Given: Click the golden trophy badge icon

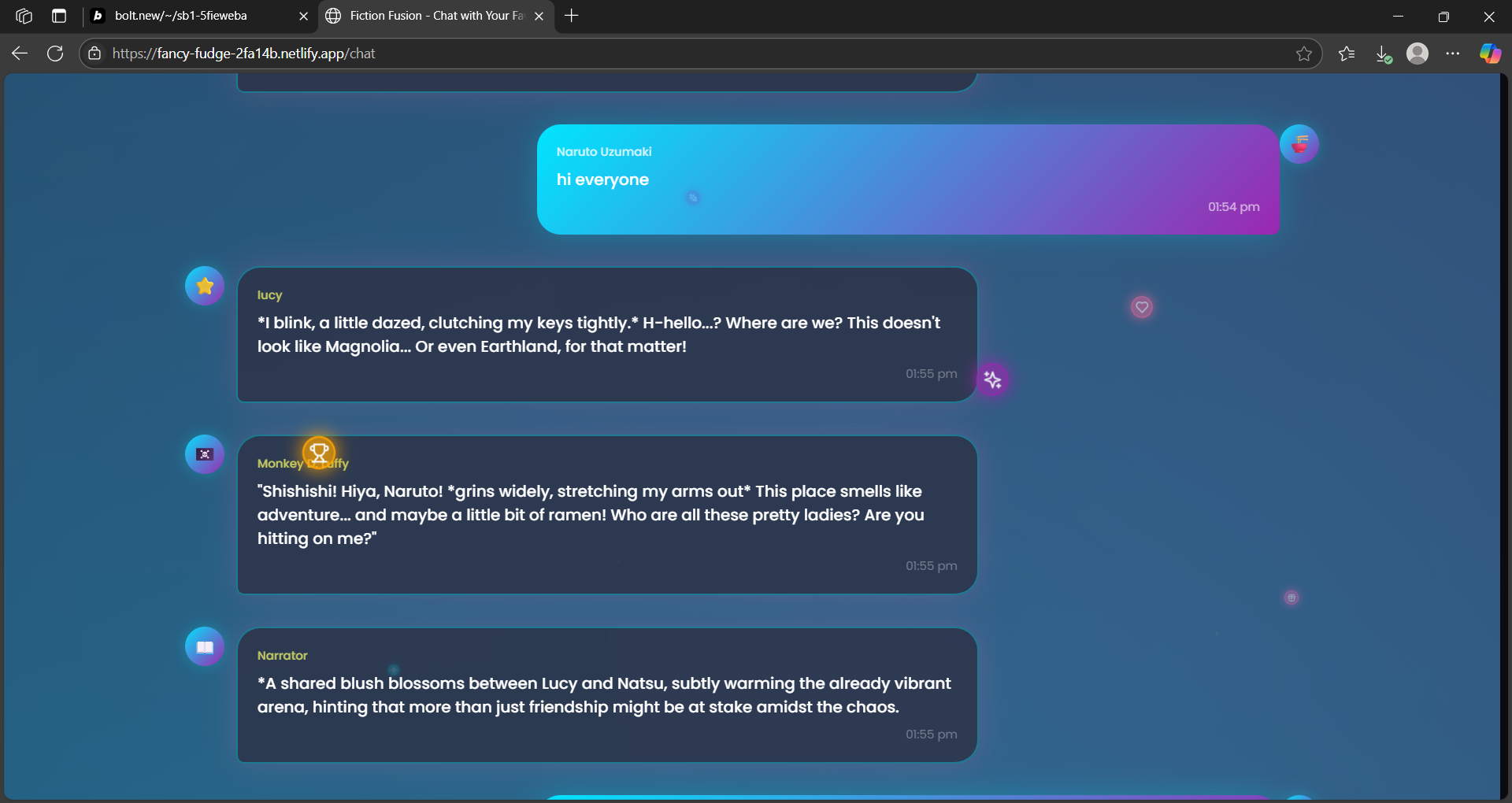Looking at the screenshot, I should pyautogui.click(x=319, y=453).
